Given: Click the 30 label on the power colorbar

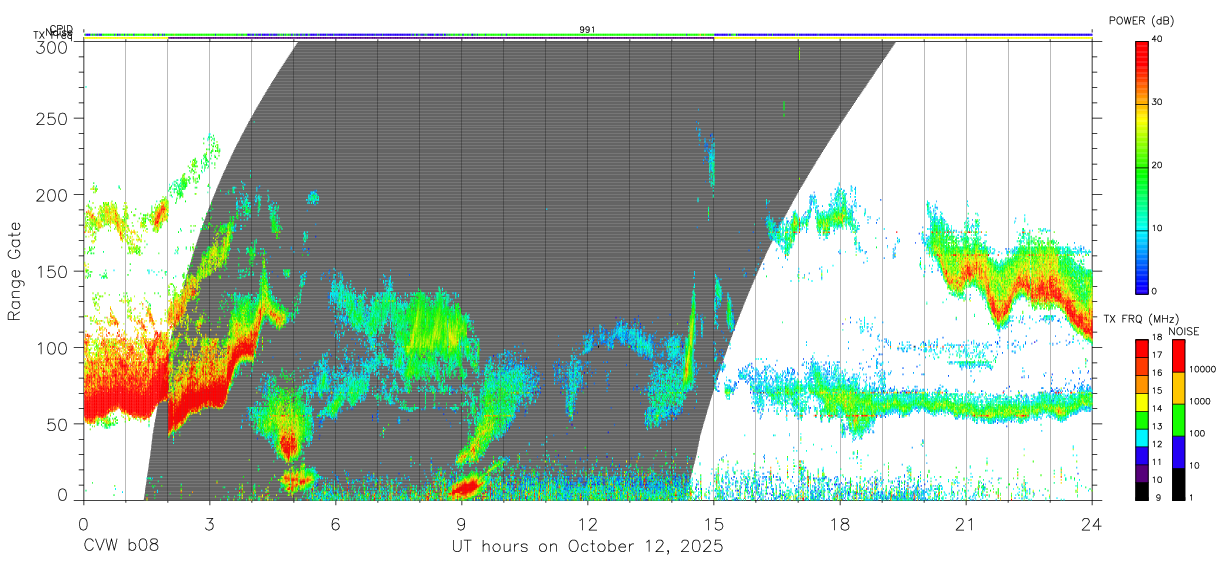Looking at the screenshot, I should [1157, 103].
